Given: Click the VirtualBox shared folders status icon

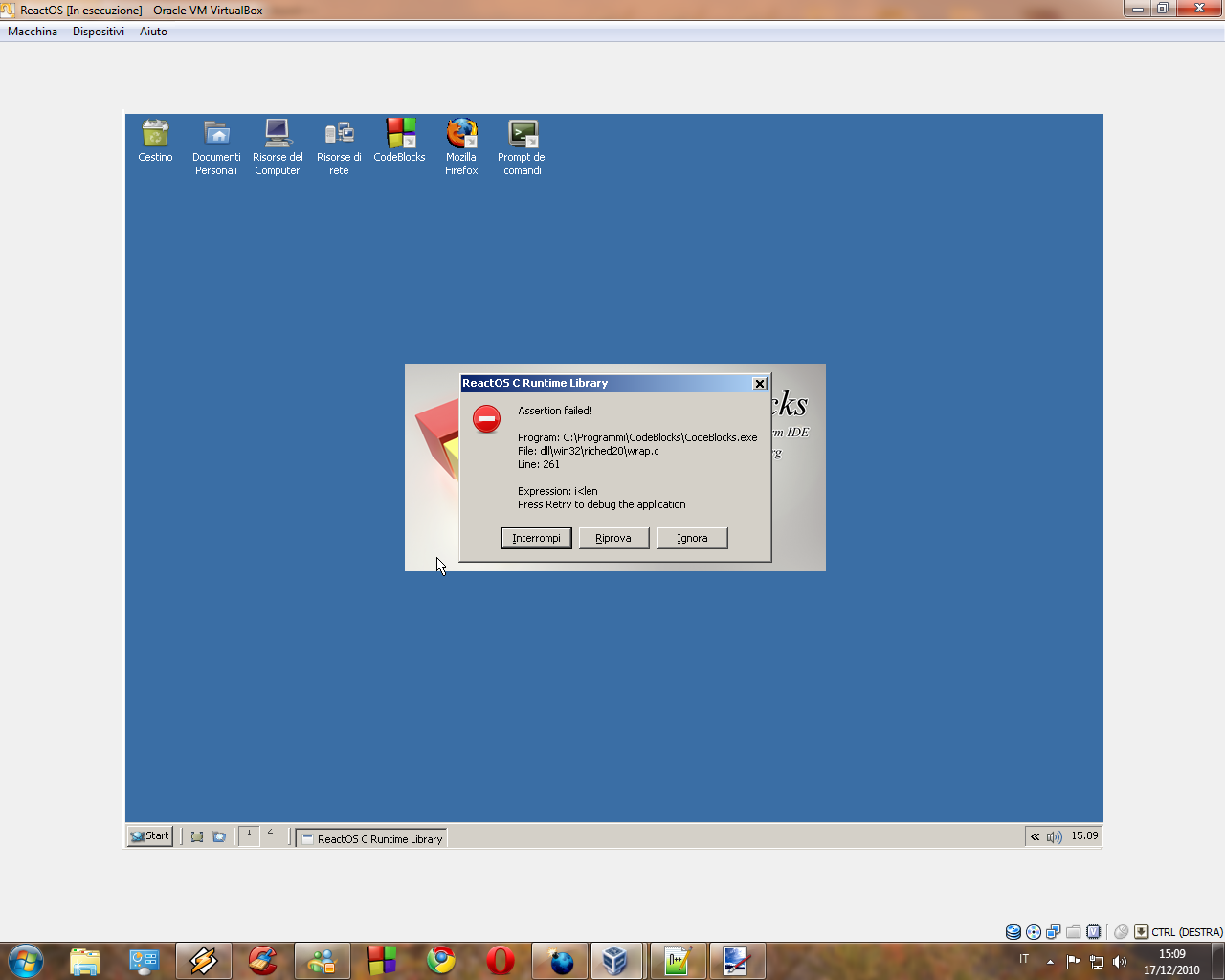Looking at the screenshot, I should (1073, 932).
